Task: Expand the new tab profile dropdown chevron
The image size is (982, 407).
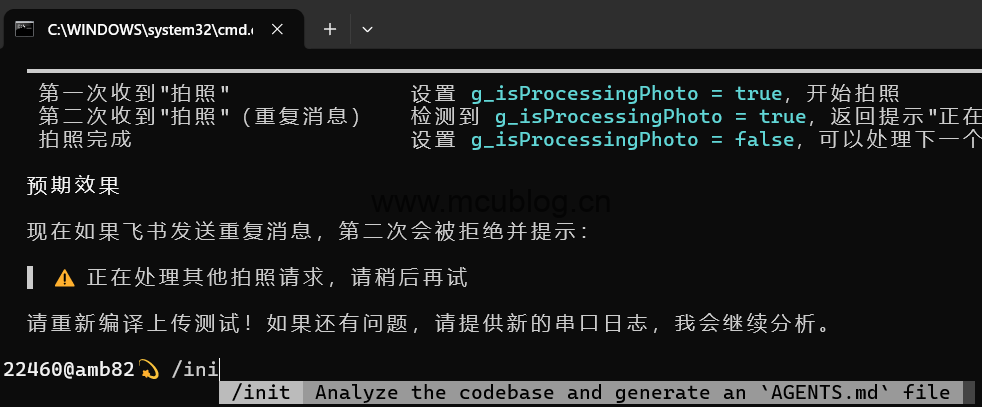Action: coord(367,30)
